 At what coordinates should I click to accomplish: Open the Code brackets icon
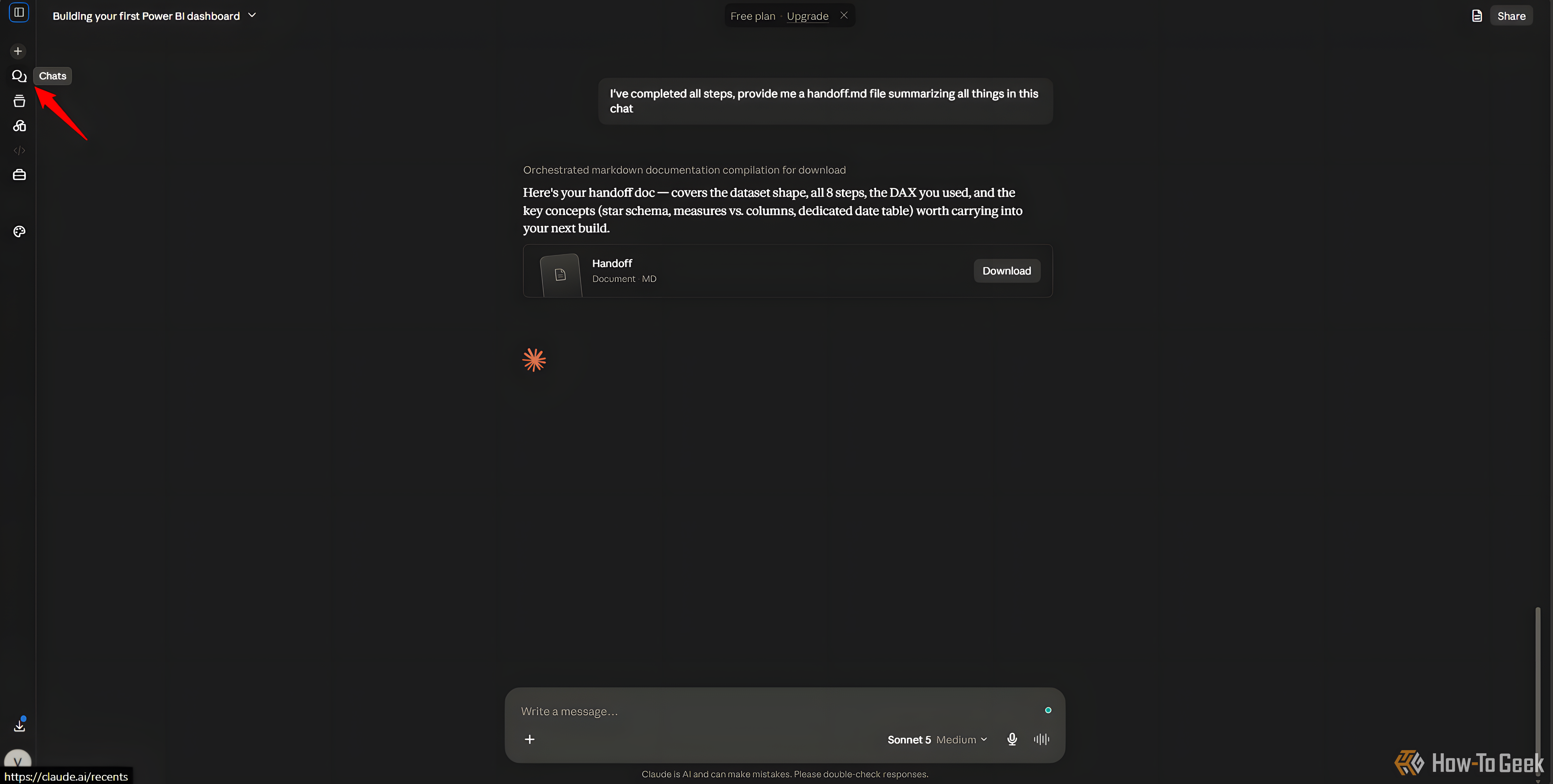(x=19, y=150)
